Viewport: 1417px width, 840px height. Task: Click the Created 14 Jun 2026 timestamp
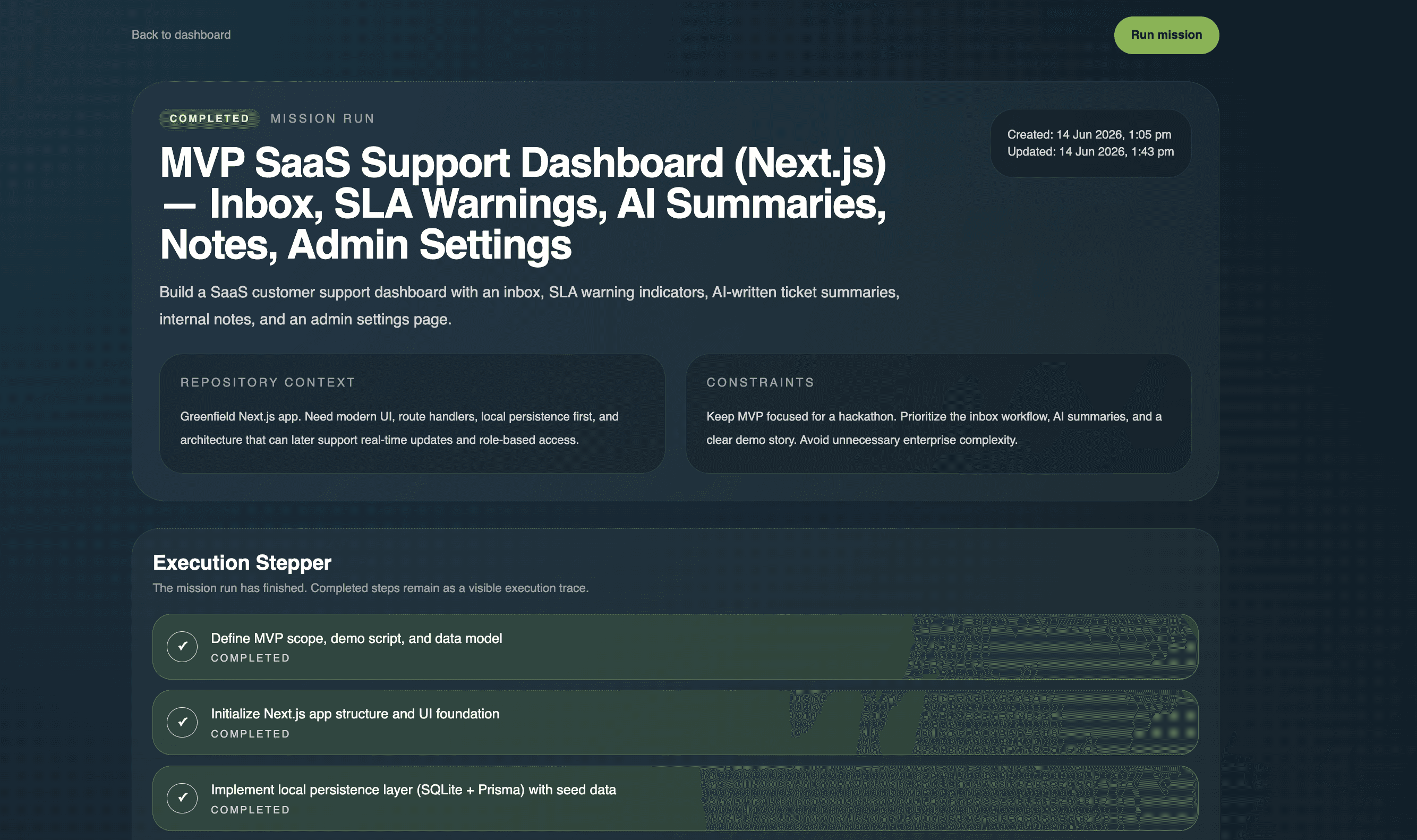click(1089, 135)
